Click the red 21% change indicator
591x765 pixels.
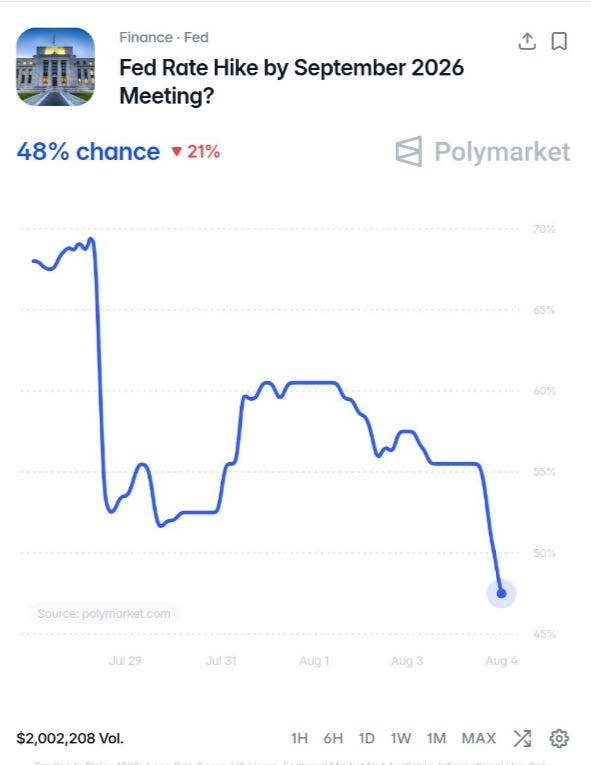[x=196, y=152]
